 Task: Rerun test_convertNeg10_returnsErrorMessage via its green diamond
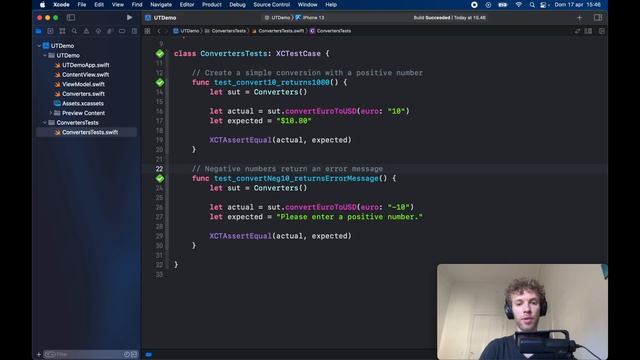point(160,178)
